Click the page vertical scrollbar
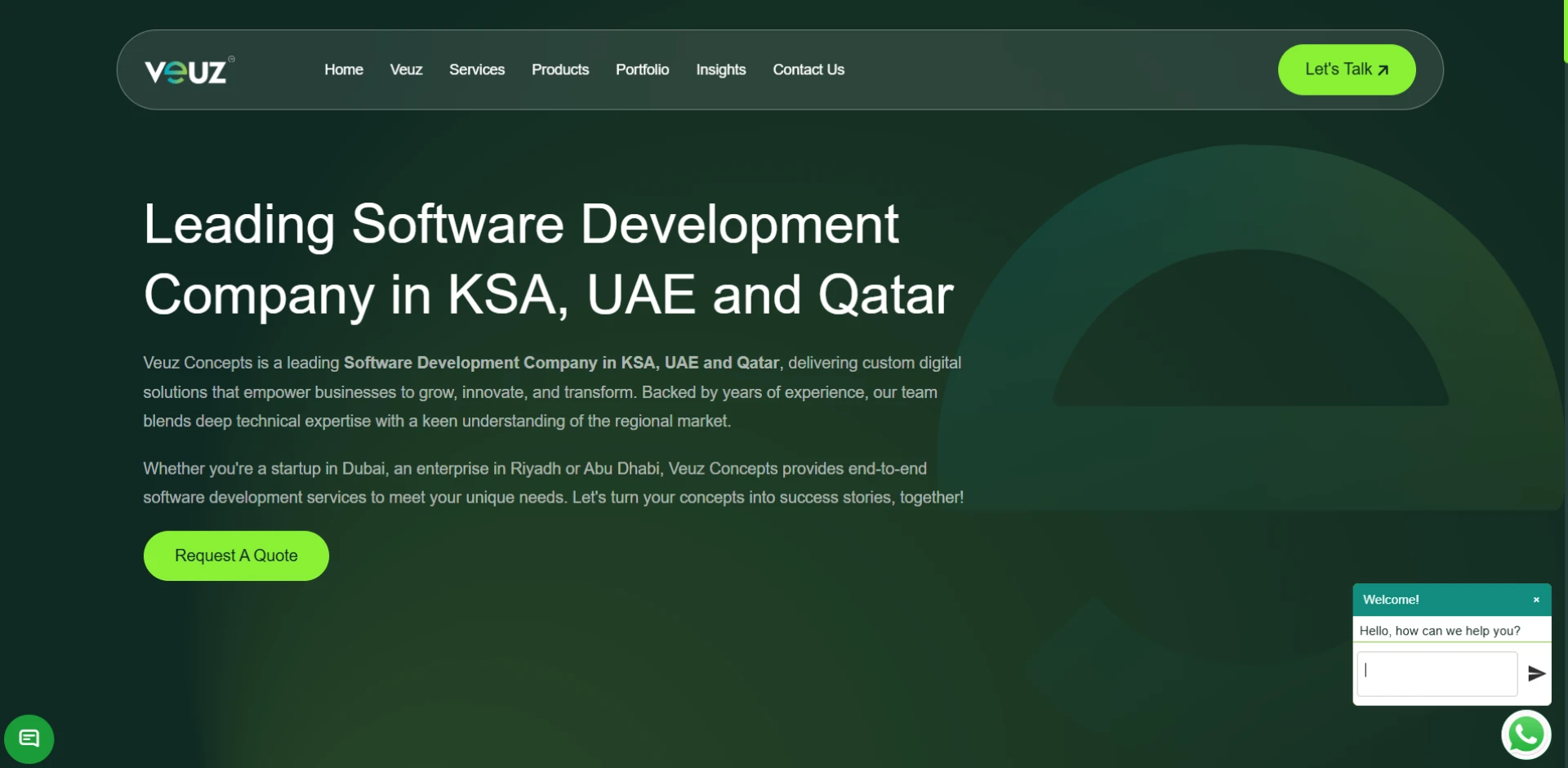This screenshot has height=768, width=1568. (x=1565, y=33)
